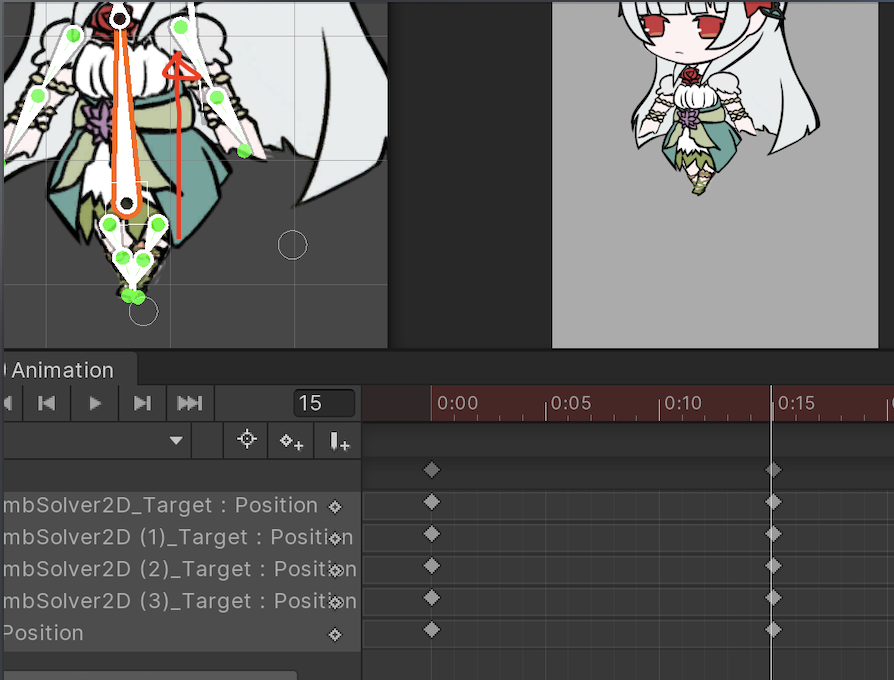Click the 0:05 mark on timeline ruler
The height and width of the screenshot is (680, 894).
(571, 404)
